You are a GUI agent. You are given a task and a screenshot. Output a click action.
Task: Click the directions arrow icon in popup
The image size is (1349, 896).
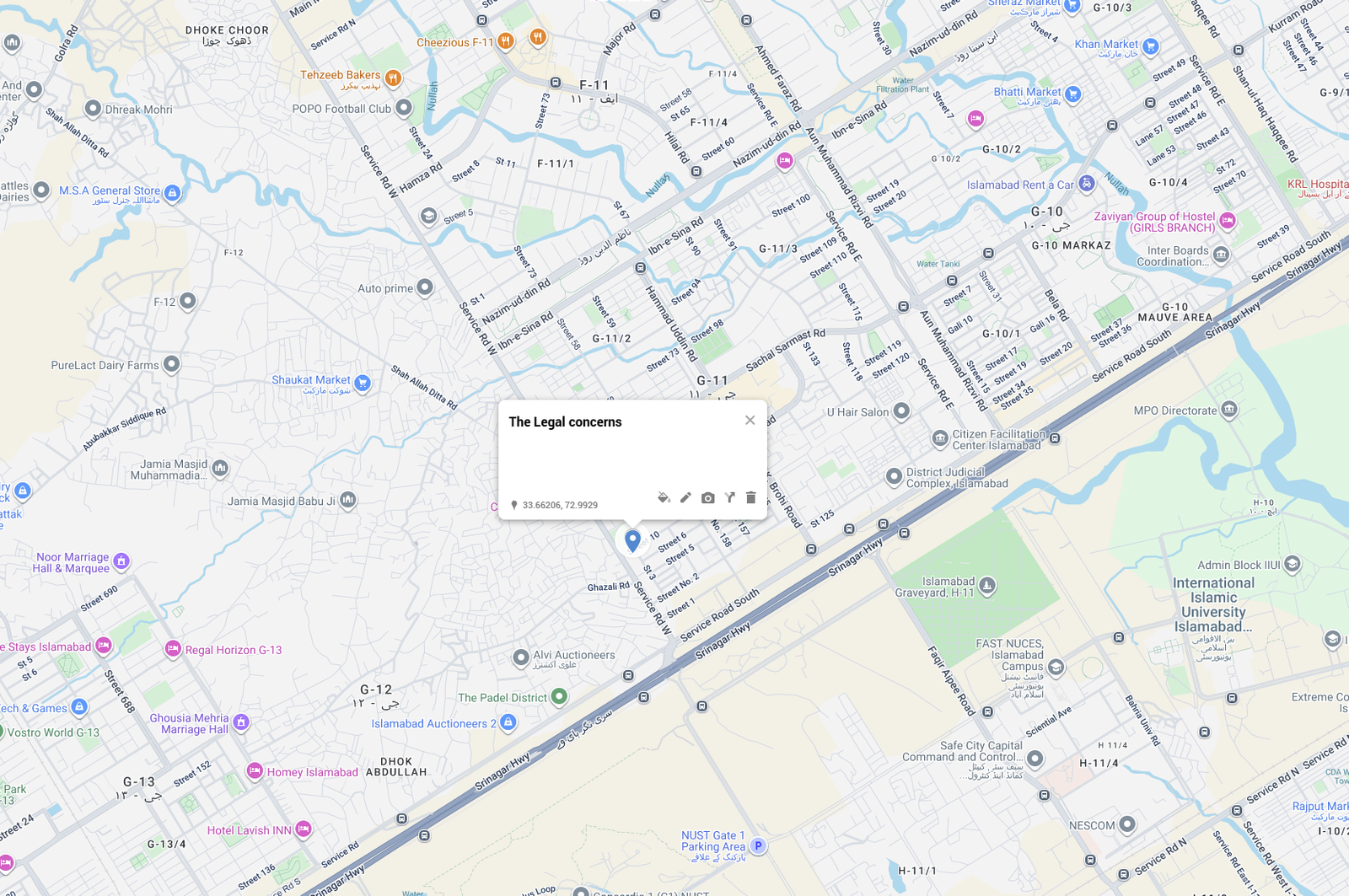coord(730,498)
